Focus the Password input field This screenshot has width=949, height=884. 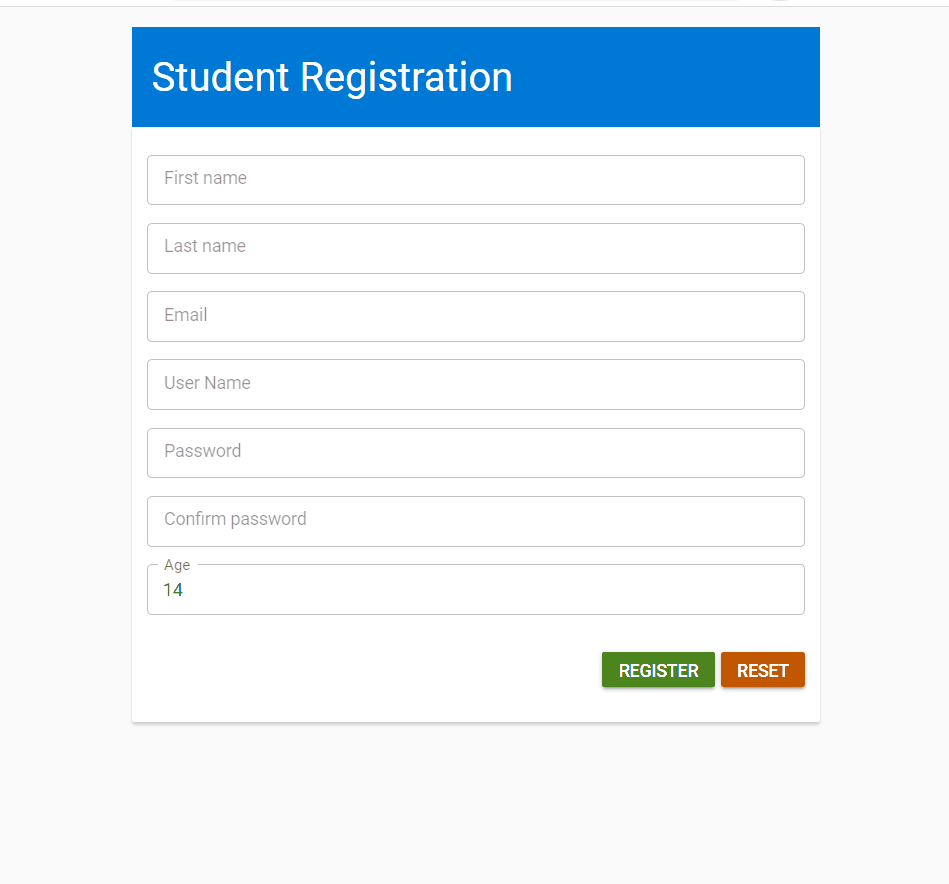point(475,453)
